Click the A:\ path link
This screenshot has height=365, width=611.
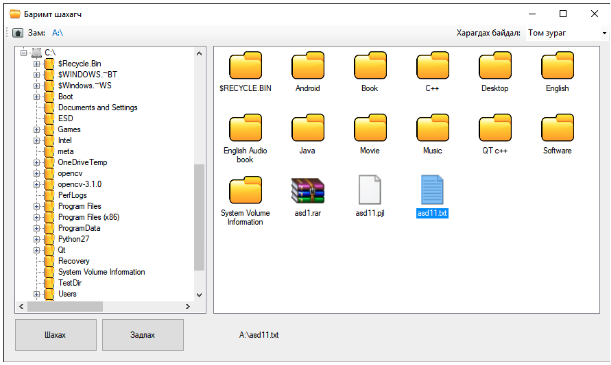click(58, 33)
